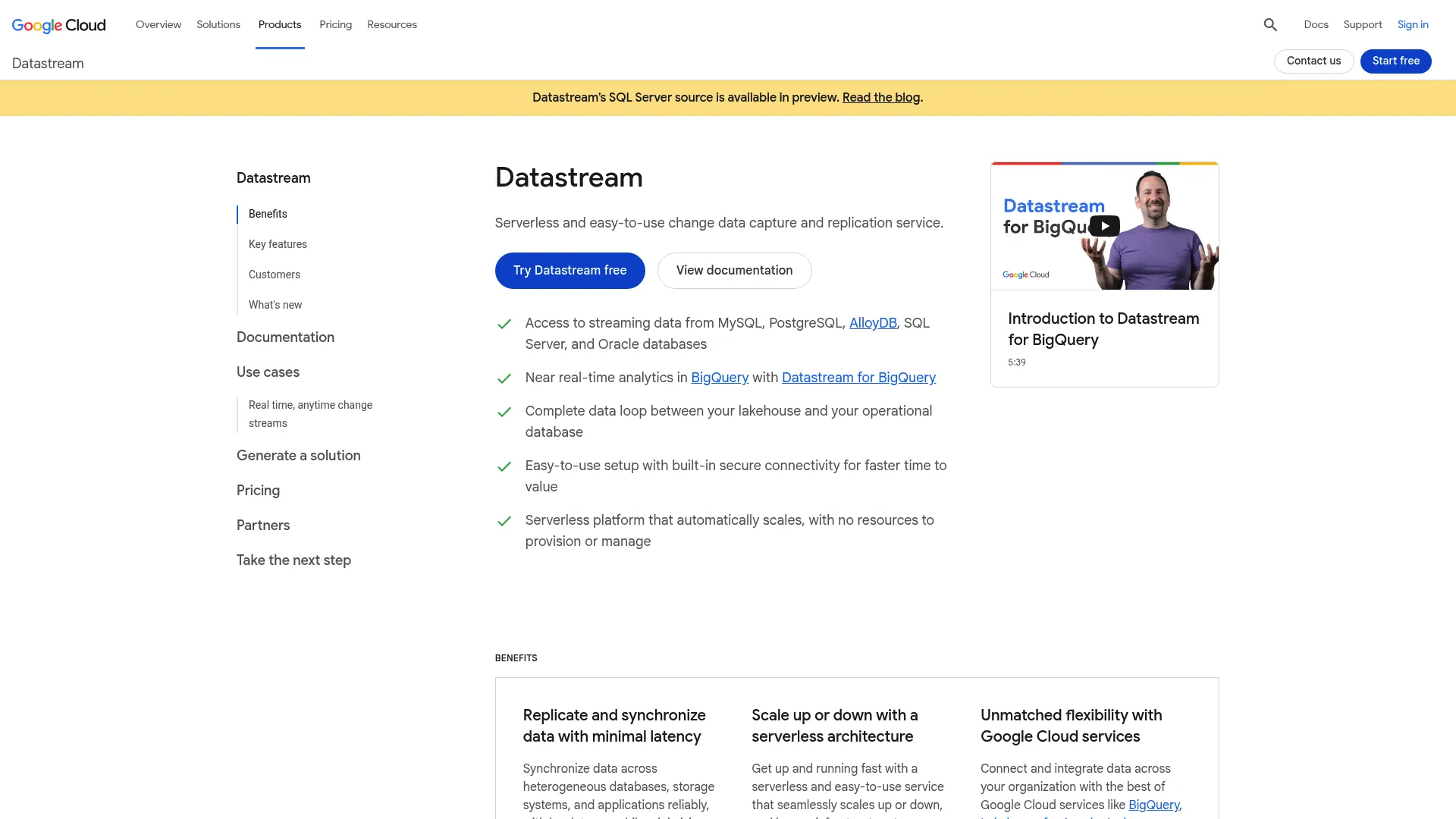
Task: Click 'Unmatched flexibility with Google Cloud services'
Action: [x=1071, y=726]
